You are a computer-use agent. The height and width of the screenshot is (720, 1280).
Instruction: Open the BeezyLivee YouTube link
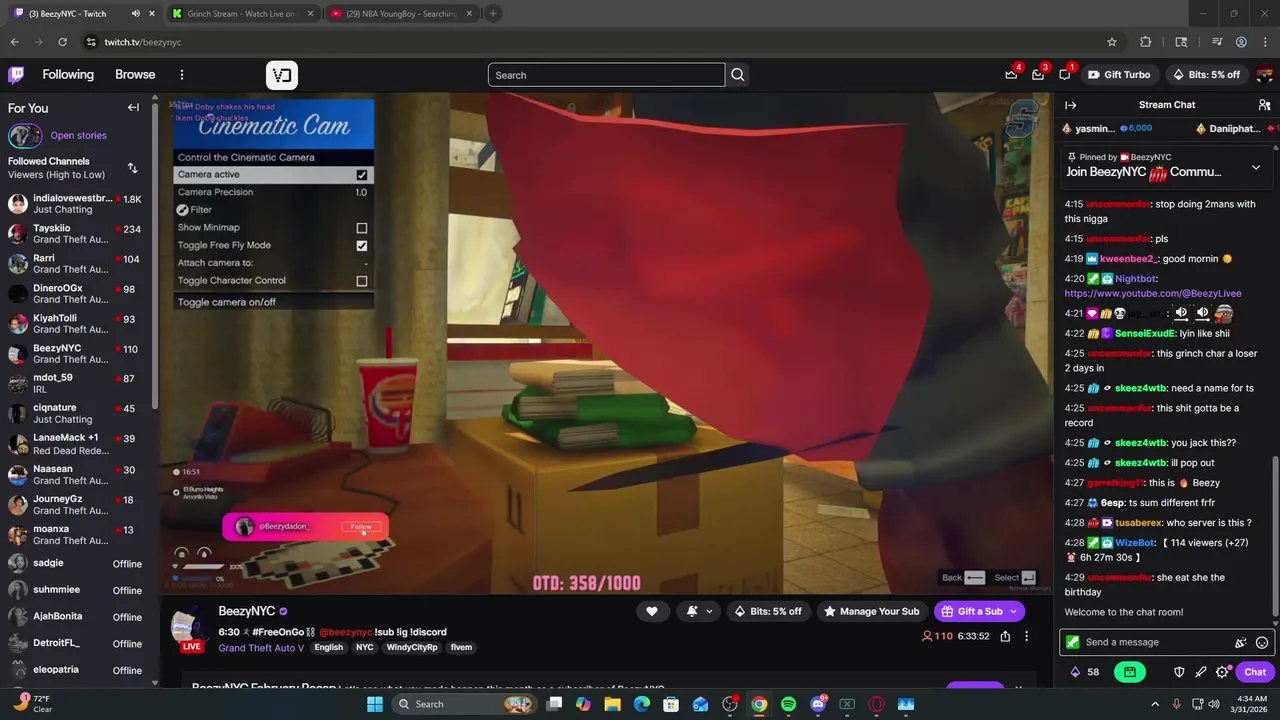(1153, 294)
